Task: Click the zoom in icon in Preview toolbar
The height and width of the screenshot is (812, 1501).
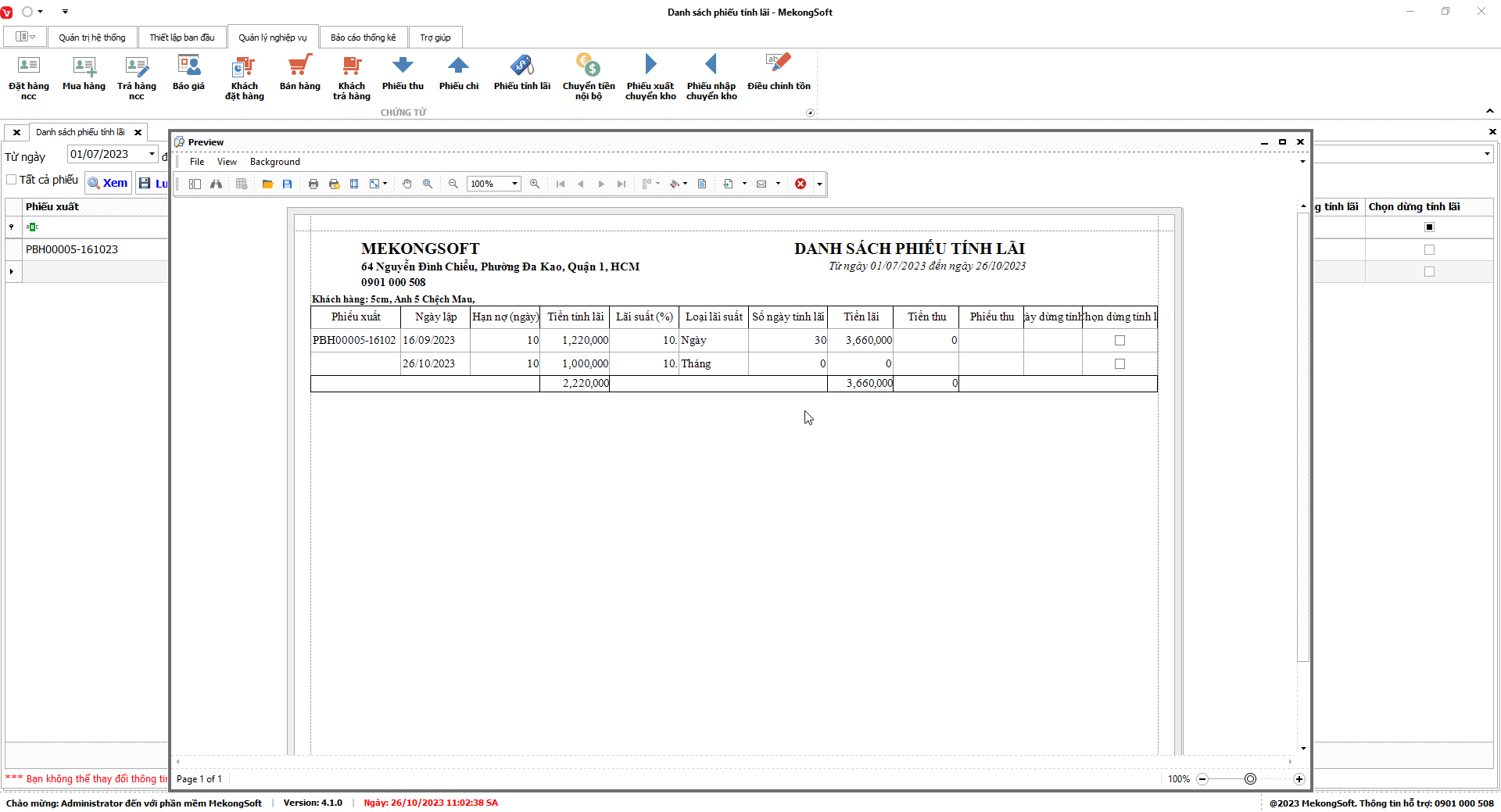Action: (x=535, y=184)
